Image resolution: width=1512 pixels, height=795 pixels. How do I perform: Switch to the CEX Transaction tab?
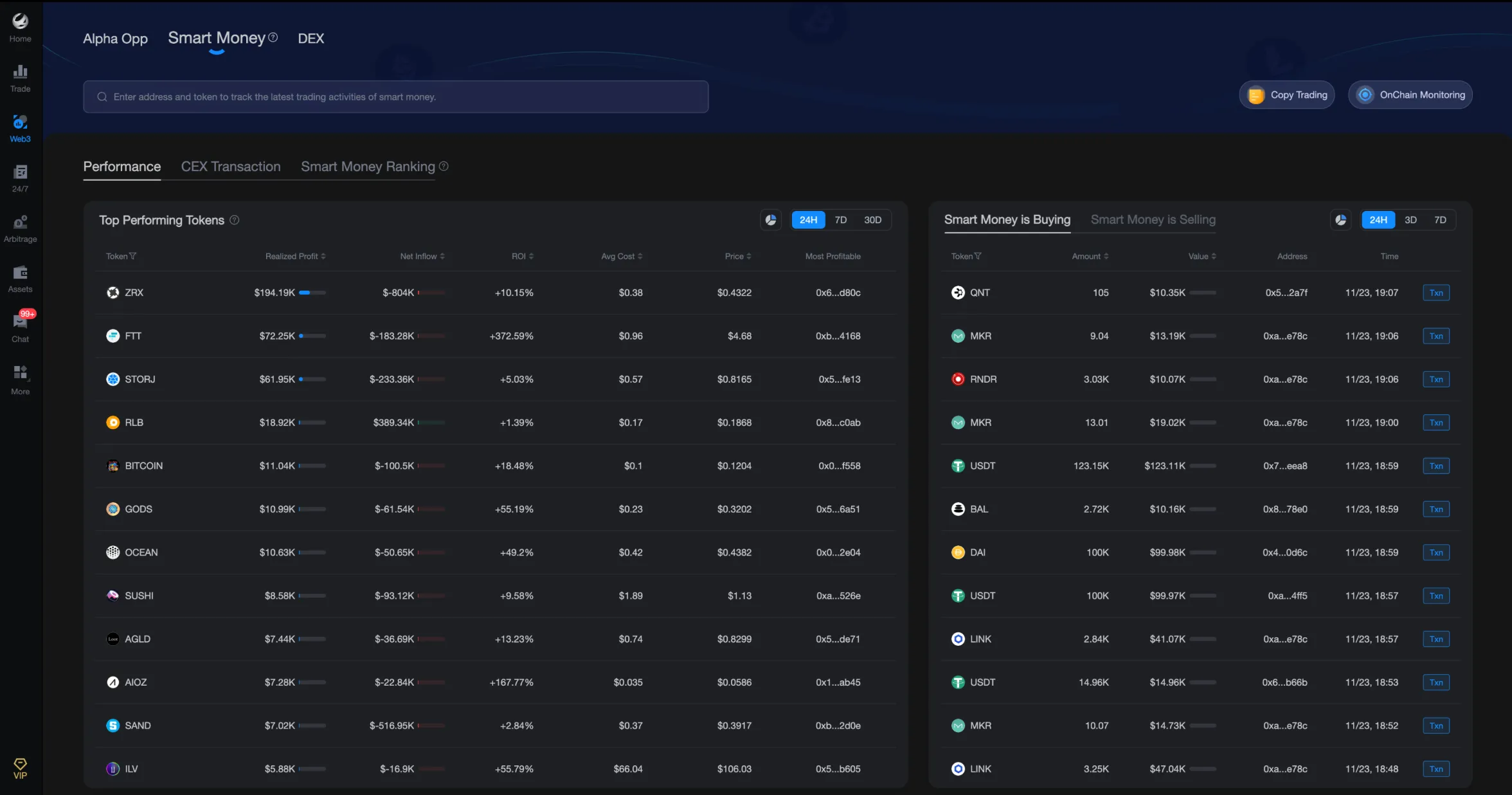[x=231, y=167]
